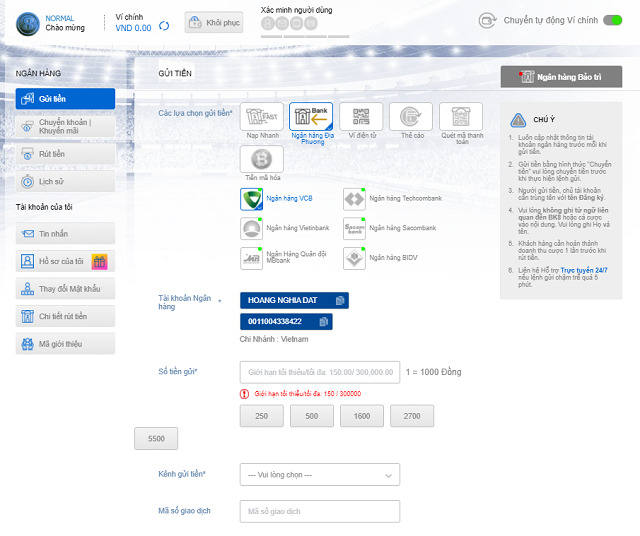Screen dimensions: 640x536
Task: Select quick amount 250
Action: click(x=262, y=416)
